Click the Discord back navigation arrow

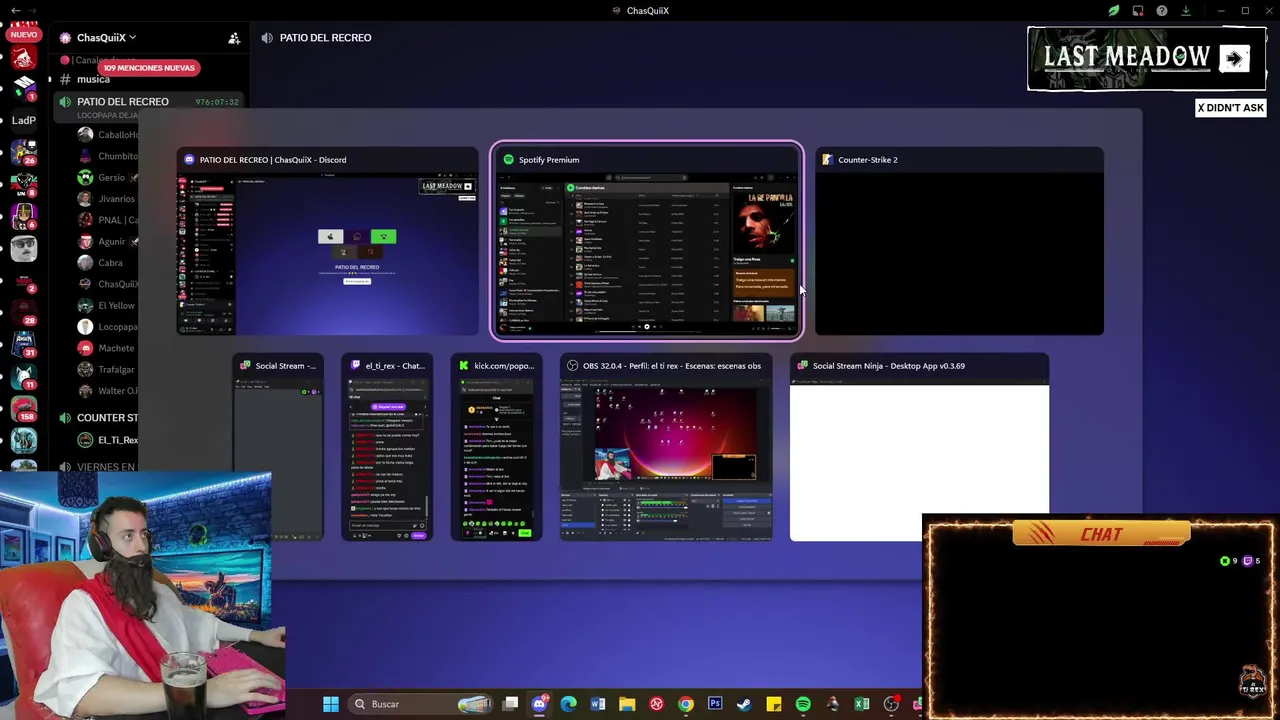tap(15, 11)
